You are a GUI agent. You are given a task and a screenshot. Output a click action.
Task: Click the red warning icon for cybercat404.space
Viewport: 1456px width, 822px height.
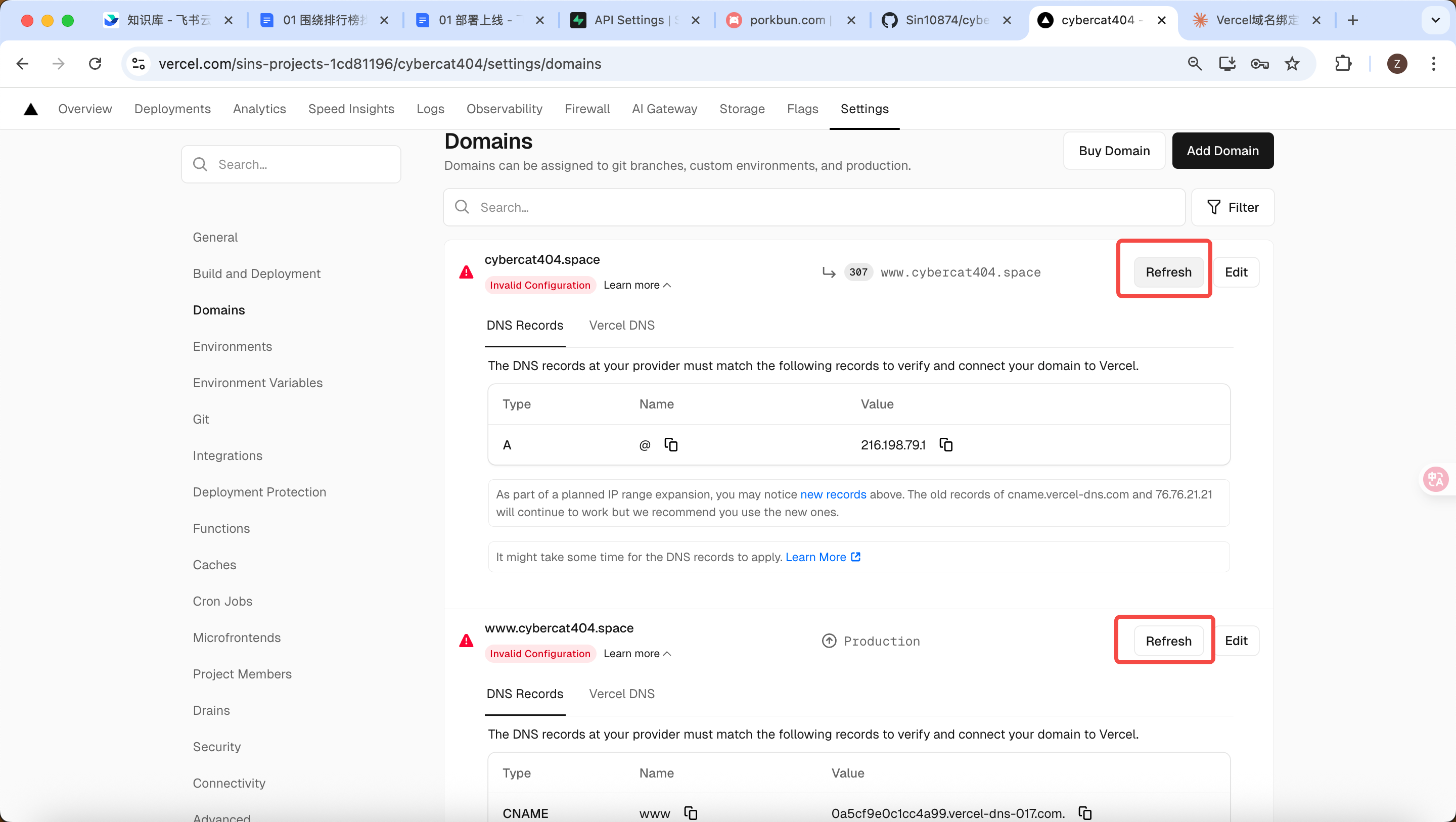tap(466, 272)
